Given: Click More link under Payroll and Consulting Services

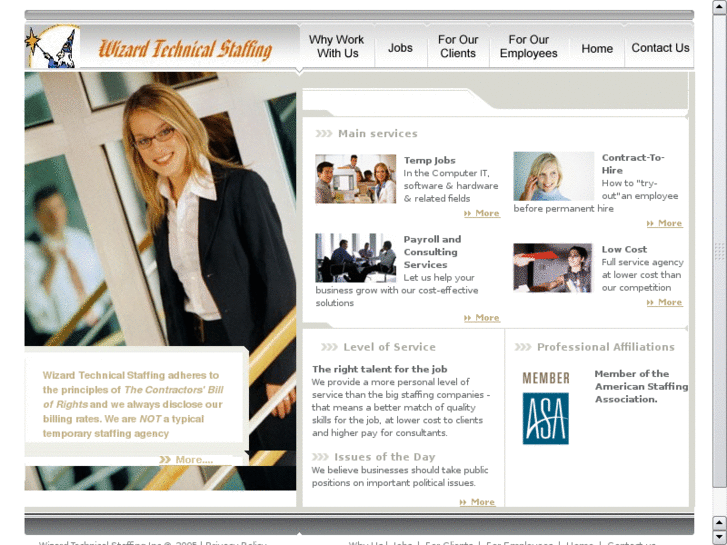Looking at the screenshot, I should 482,318.
